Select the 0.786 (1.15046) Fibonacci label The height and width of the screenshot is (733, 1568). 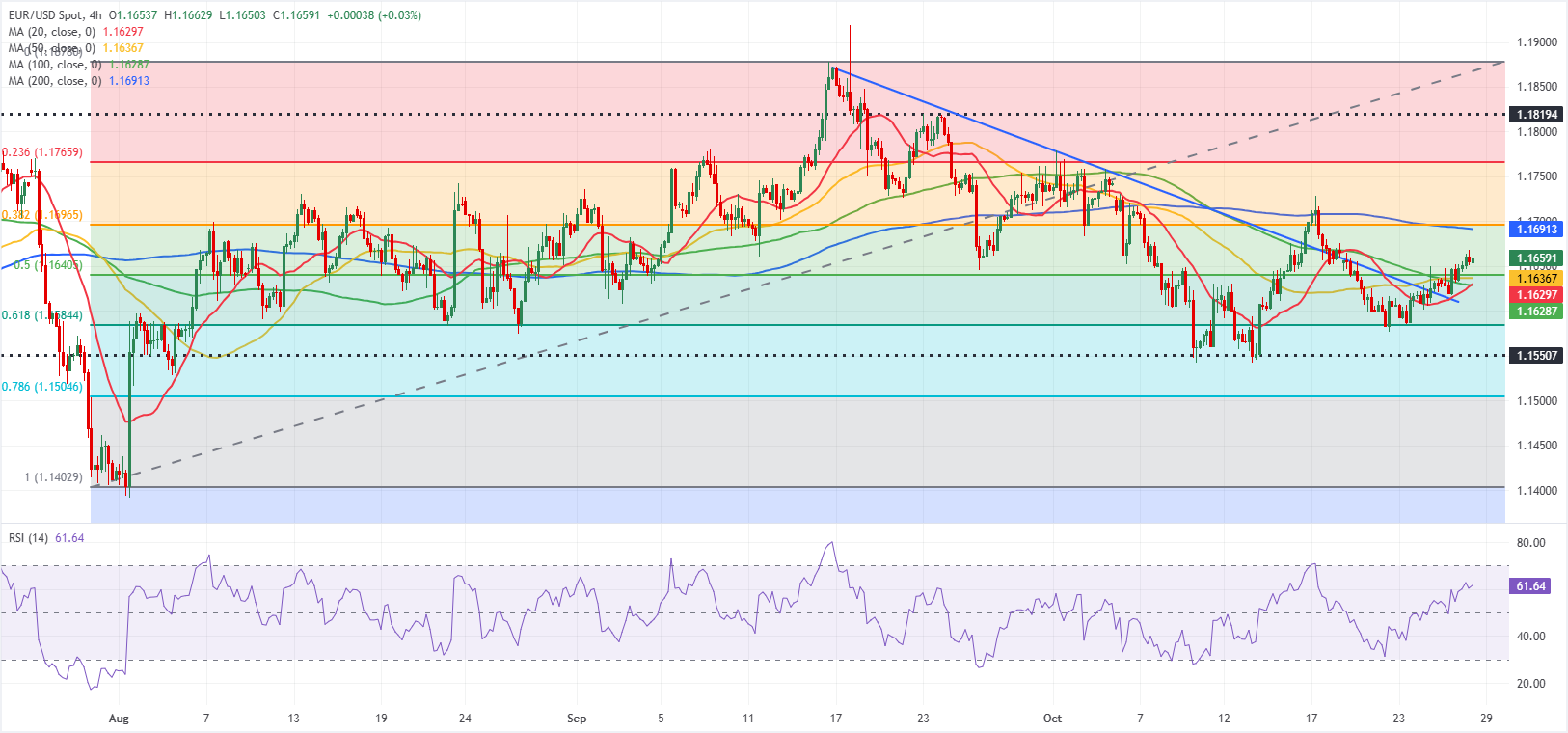42,387
